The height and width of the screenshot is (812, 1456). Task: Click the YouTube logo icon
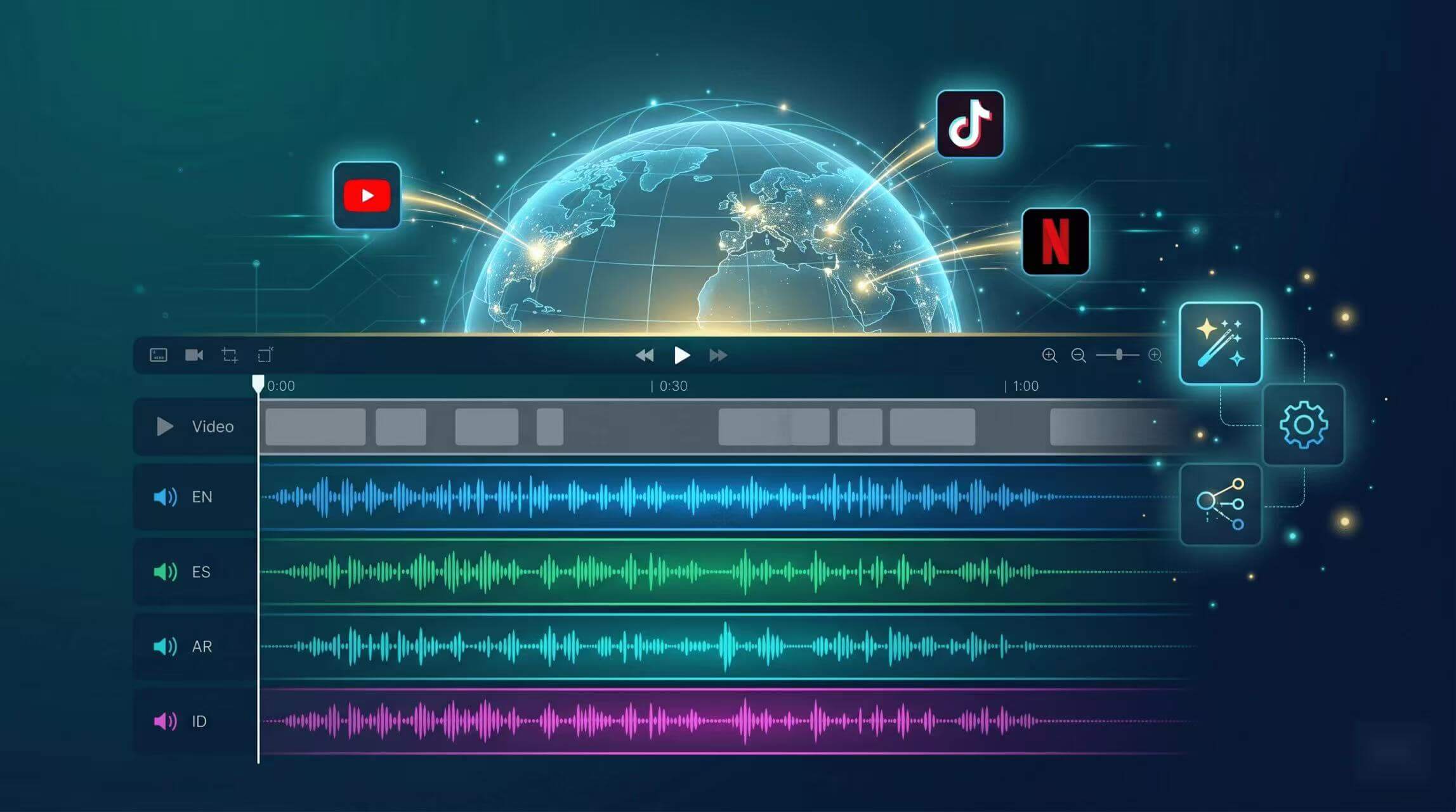[x=367, y=195]
